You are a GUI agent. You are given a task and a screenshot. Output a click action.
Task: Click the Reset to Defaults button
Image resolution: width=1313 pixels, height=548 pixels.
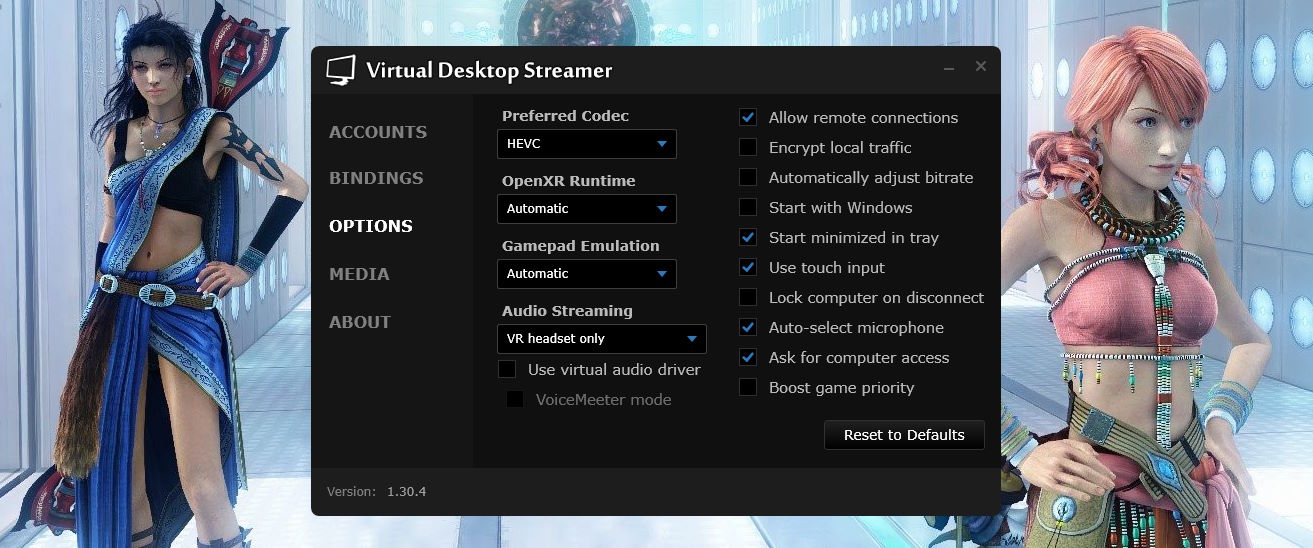click(904, 435)
